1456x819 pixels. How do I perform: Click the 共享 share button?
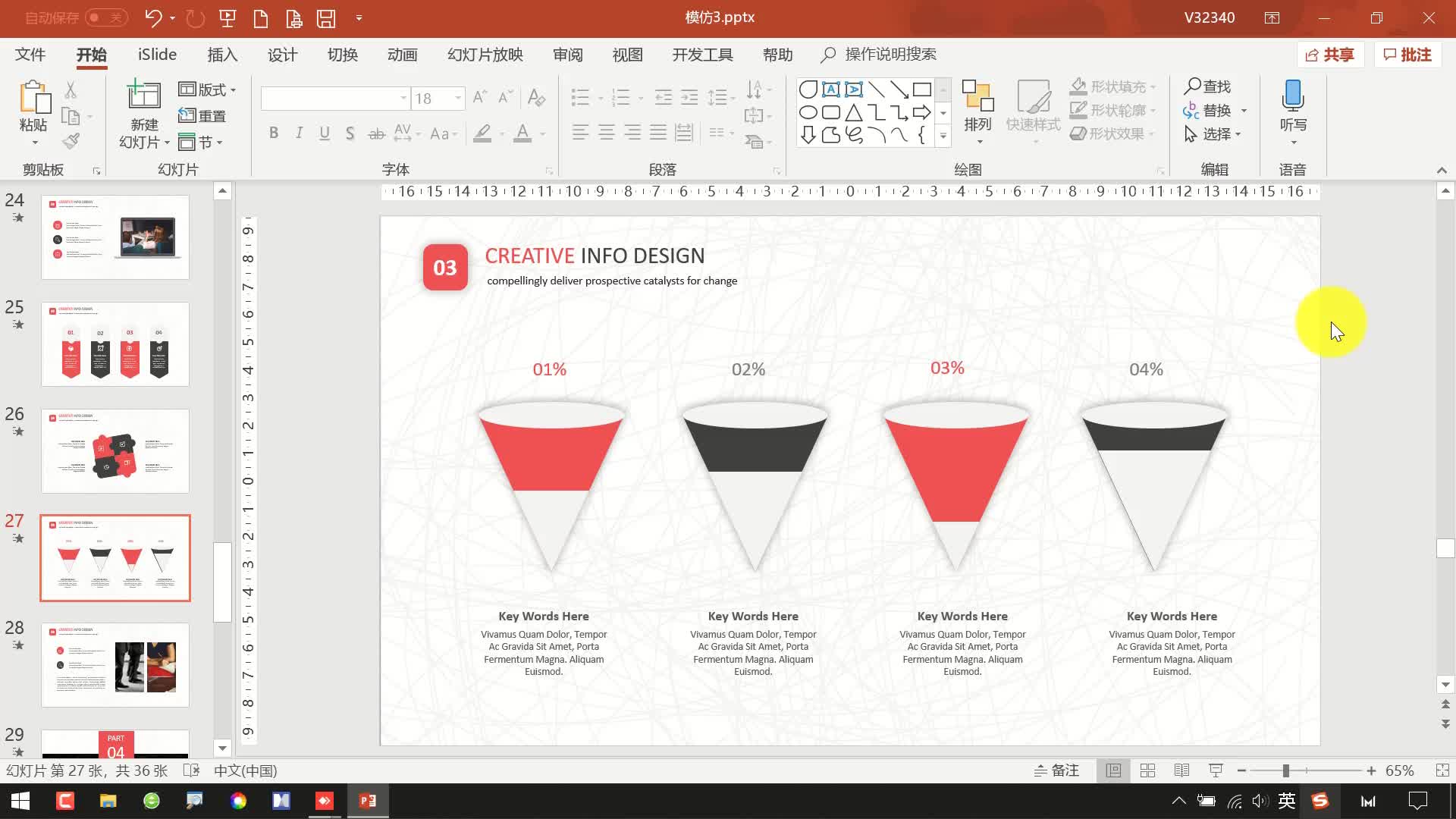[x=1330, y=55]
